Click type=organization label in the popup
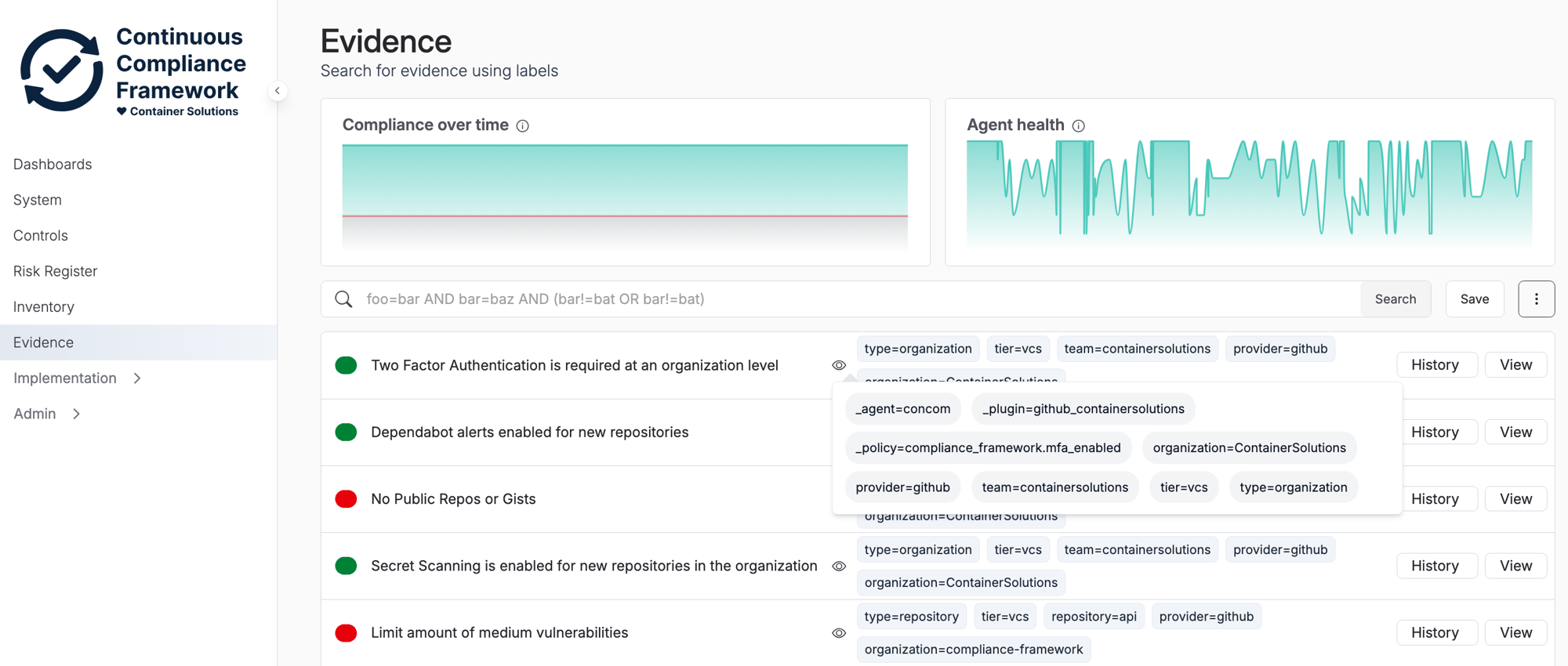The image size is (1568, 666). point(1294,487)
